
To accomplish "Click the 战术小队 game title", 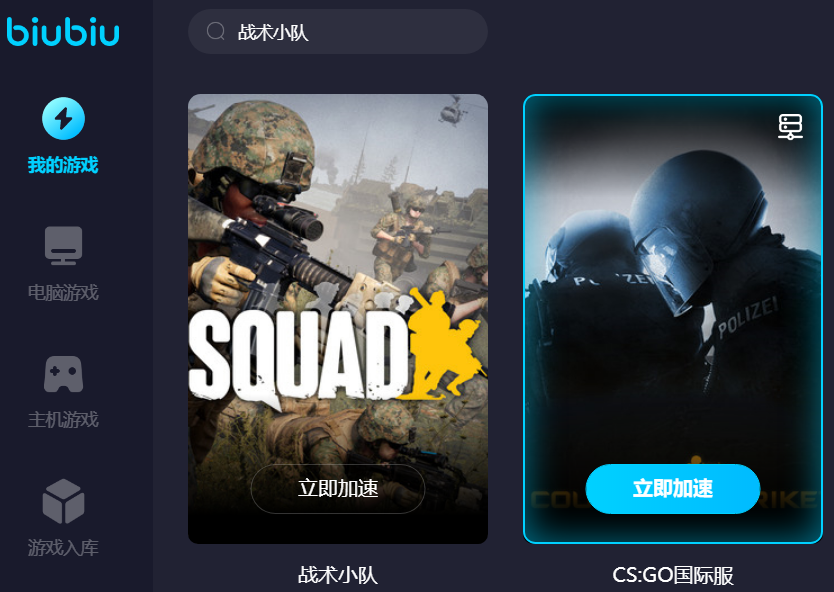I will (338, 575).
